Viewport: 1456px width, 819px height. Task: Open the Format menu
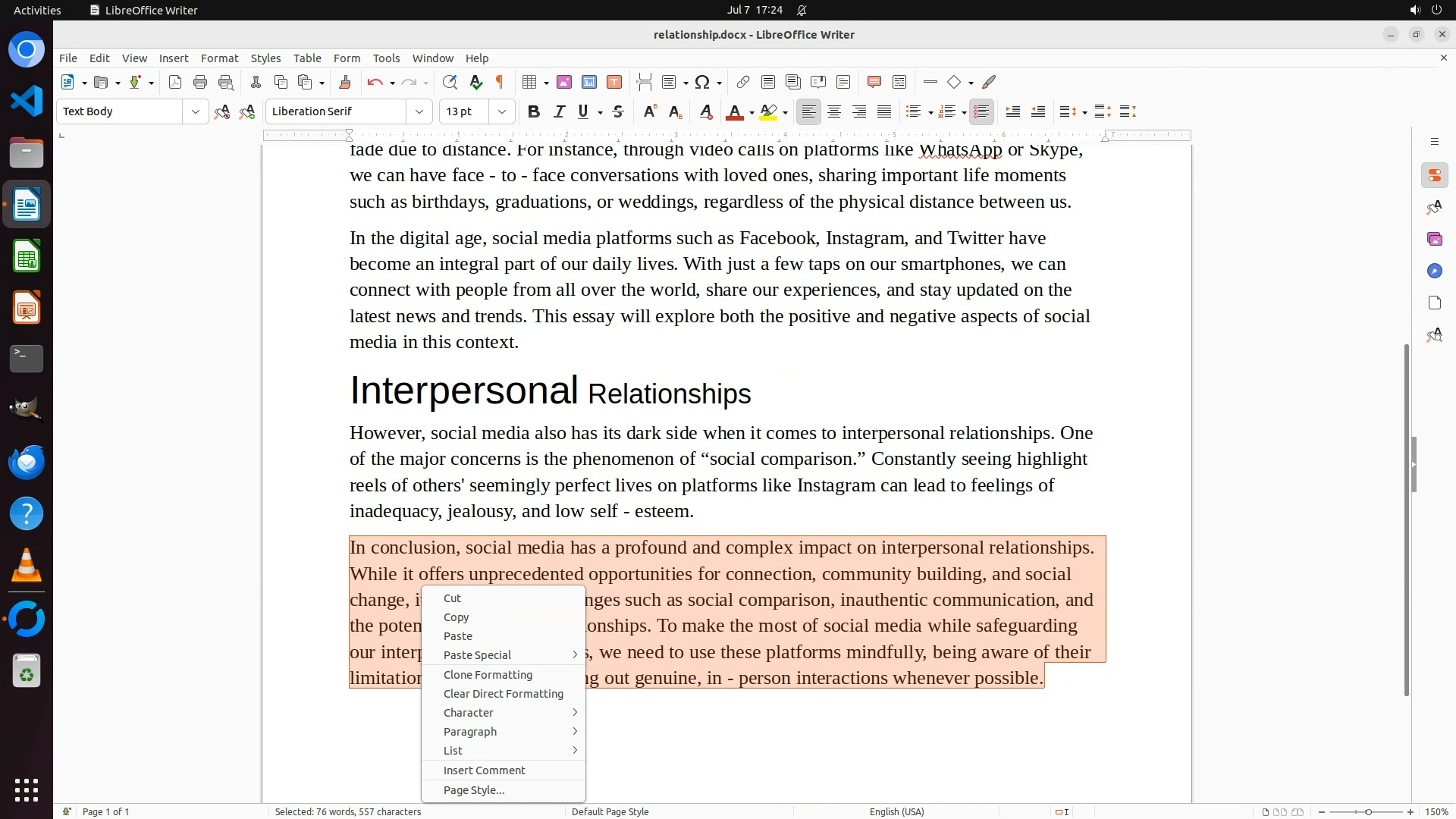[x=219, y=58]
